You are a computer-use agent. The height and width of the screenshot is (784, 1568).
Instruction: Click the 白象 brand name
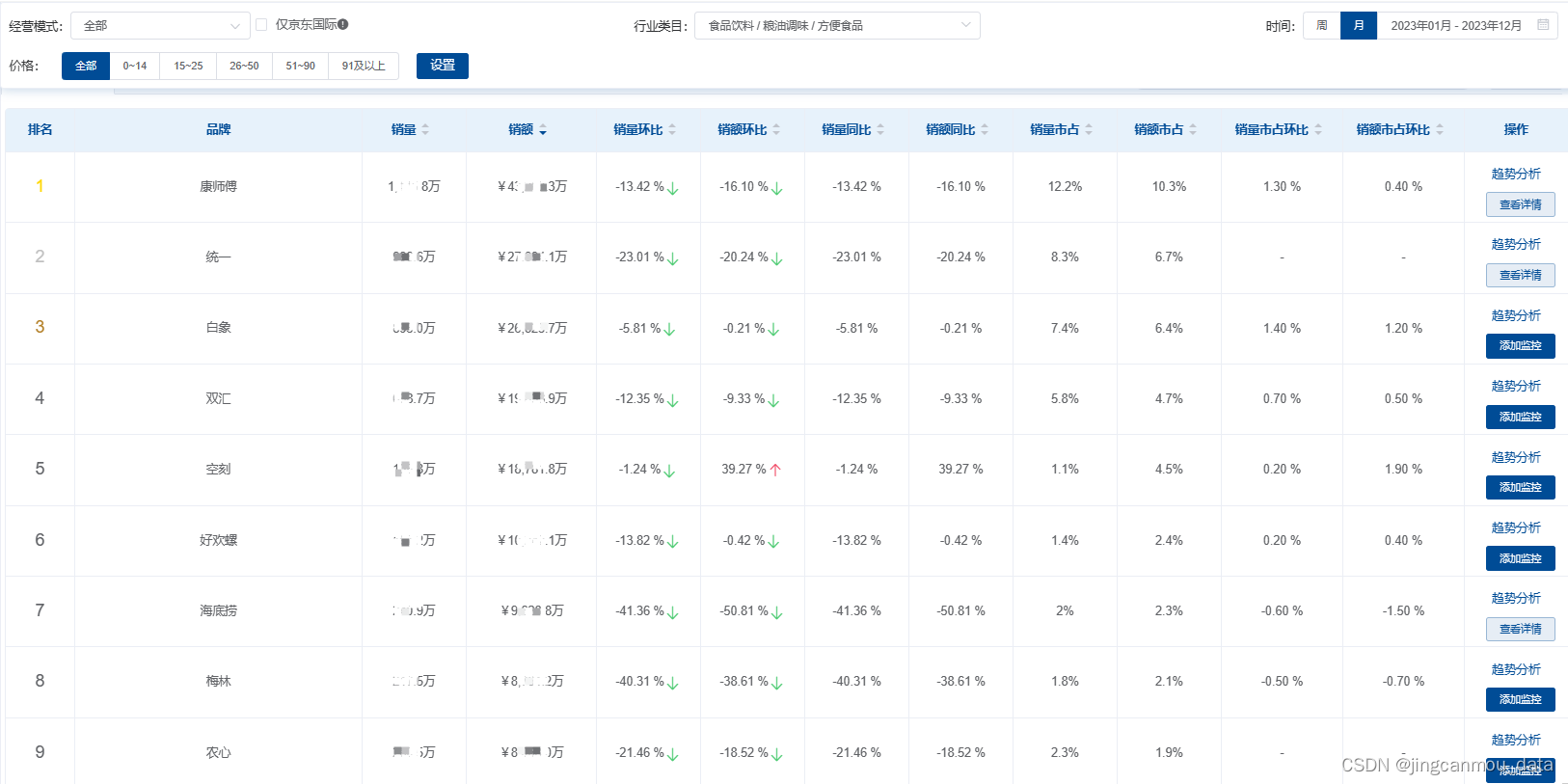pos(219,327)
